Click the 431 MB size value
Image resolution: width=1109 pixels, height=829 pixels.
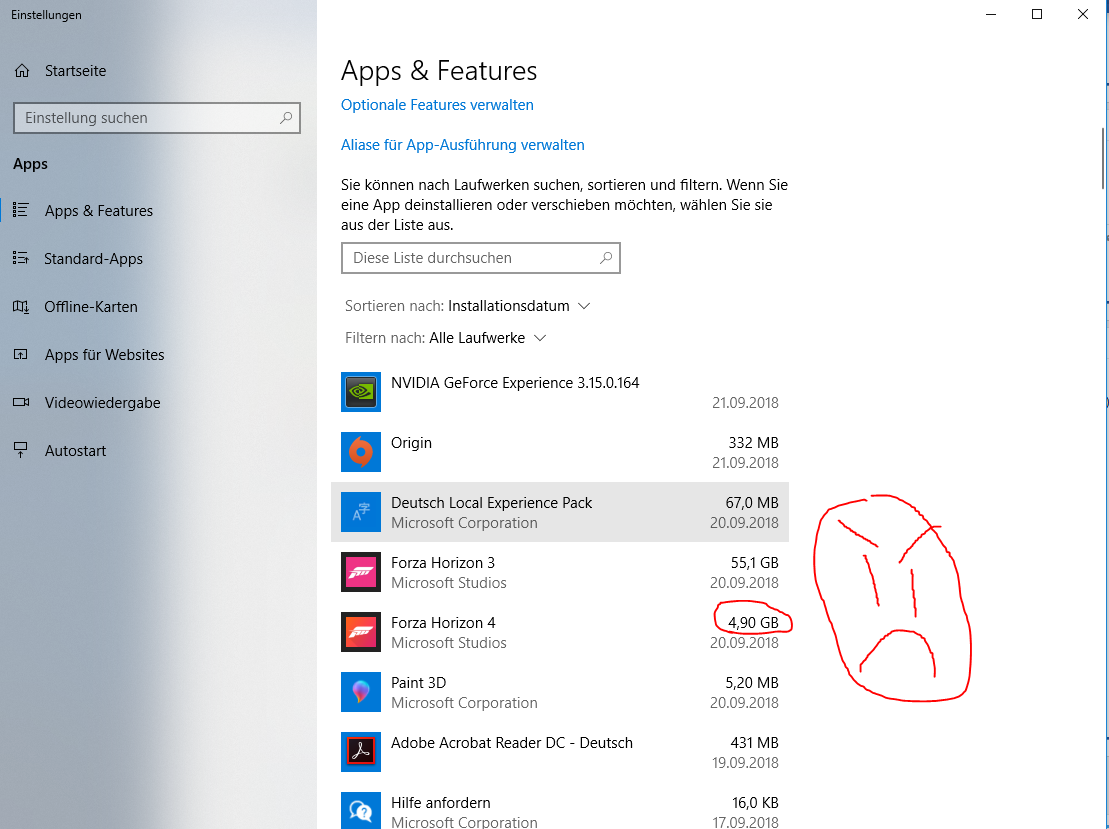755,743
